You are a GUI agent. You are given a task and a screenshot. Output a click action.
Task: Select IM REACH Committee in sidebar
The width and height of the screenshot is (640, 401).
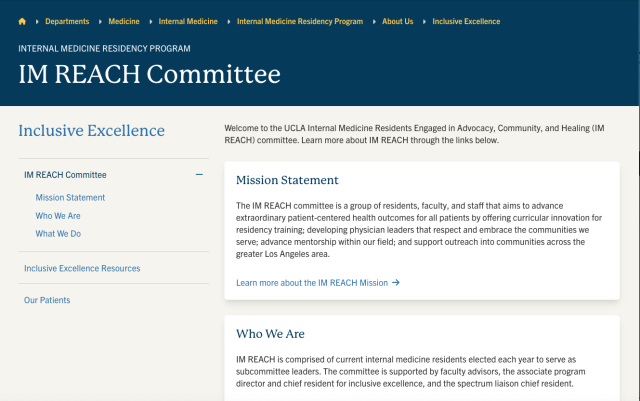pyautogui.click(x=65, y=175)
